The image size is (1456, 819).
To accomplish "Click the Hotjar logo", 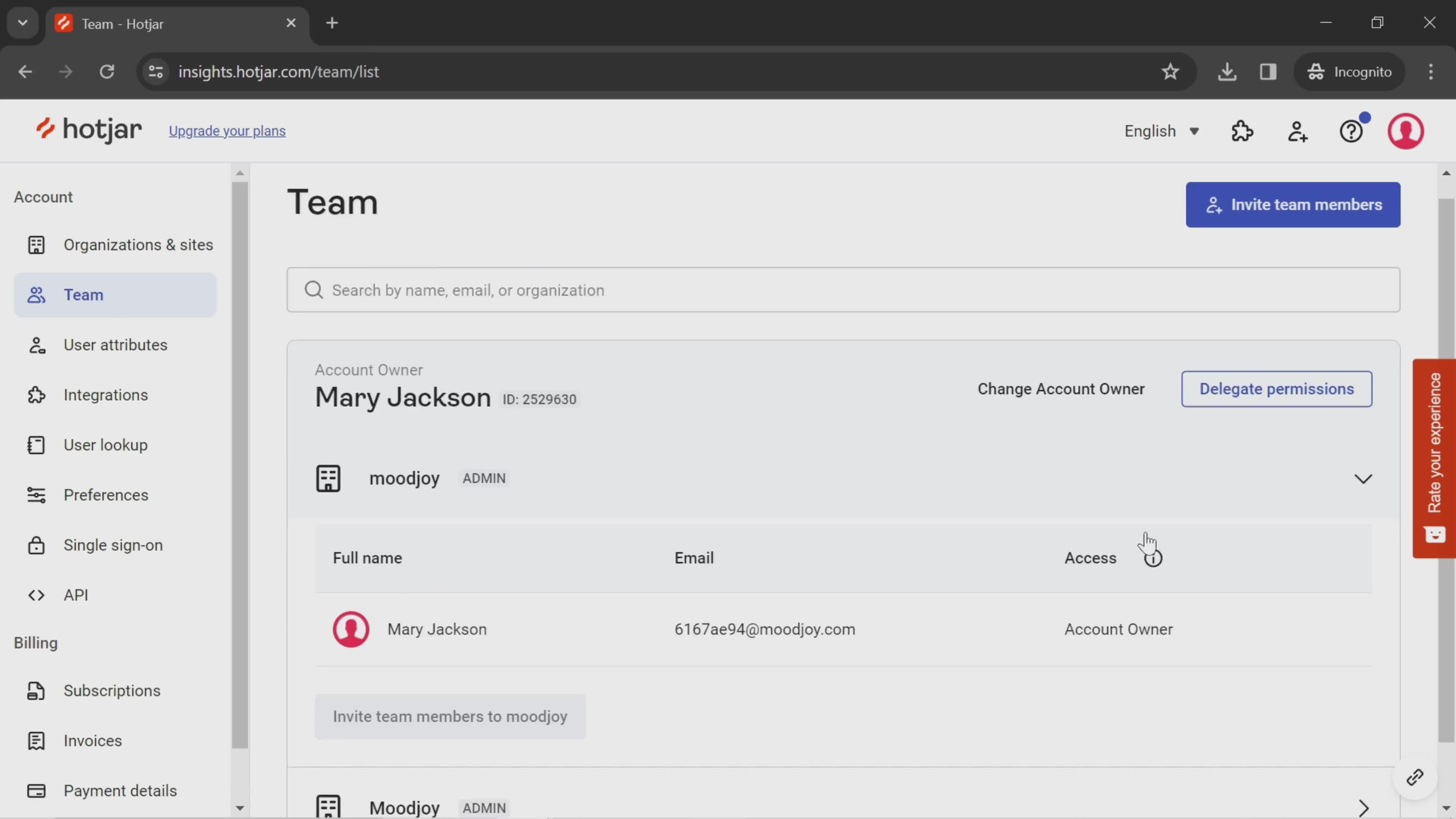I will point(89,130).
